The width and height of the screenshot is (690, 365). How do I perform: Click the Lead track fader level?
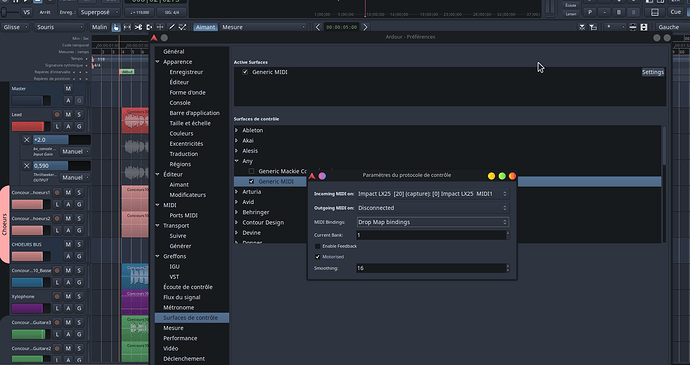tap(31, 126)
